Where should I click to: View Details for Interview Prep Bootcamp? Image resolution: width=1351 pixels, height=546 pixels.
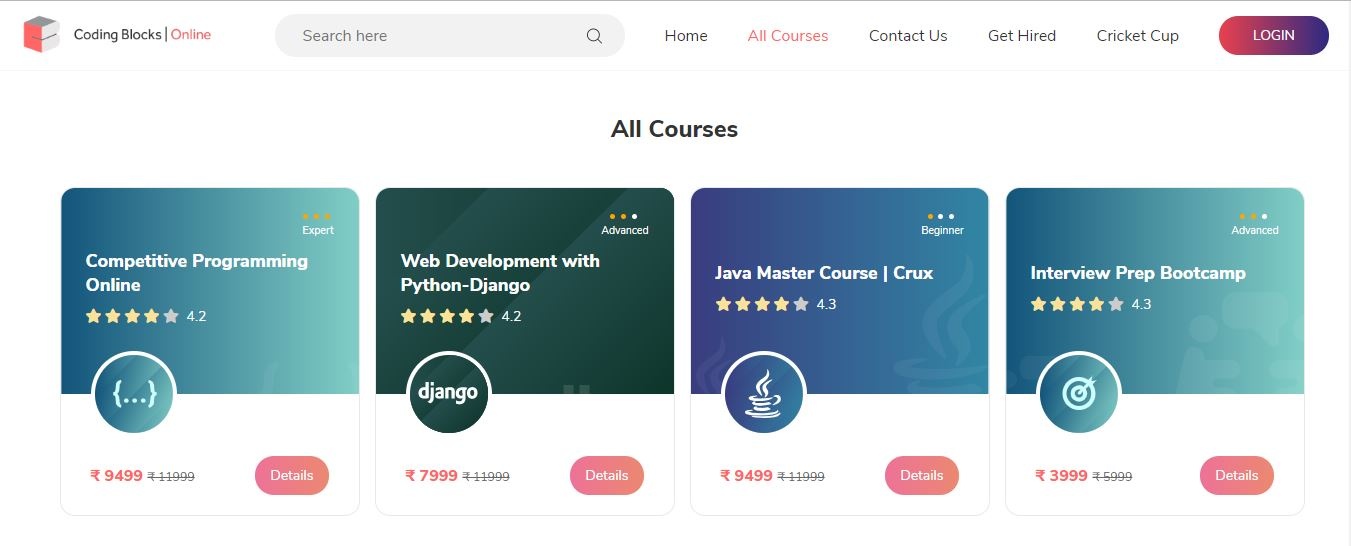click(x=1237, y=475)
